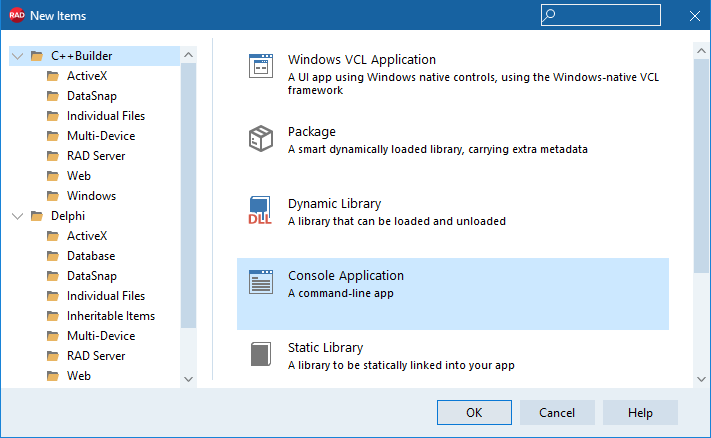This screenshot has height=438, width=711.
Task: Open the Database category
Action: 91,256
